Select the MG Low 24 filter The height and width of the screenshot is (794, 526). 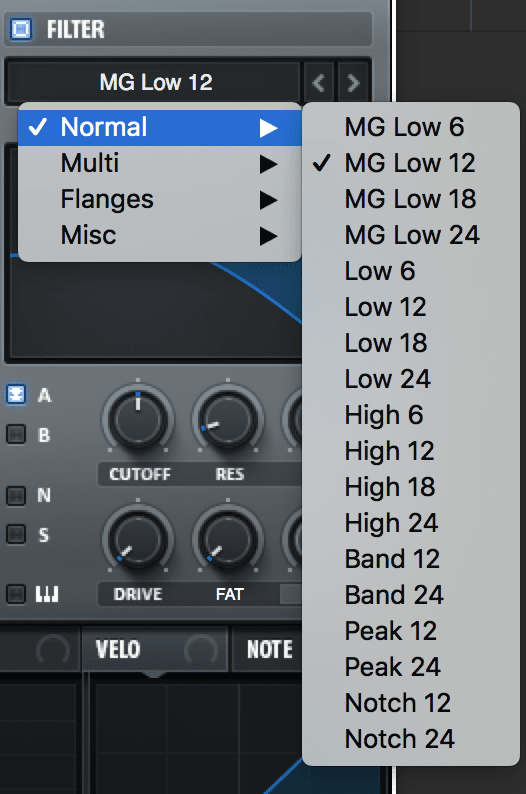coord(411,235)
